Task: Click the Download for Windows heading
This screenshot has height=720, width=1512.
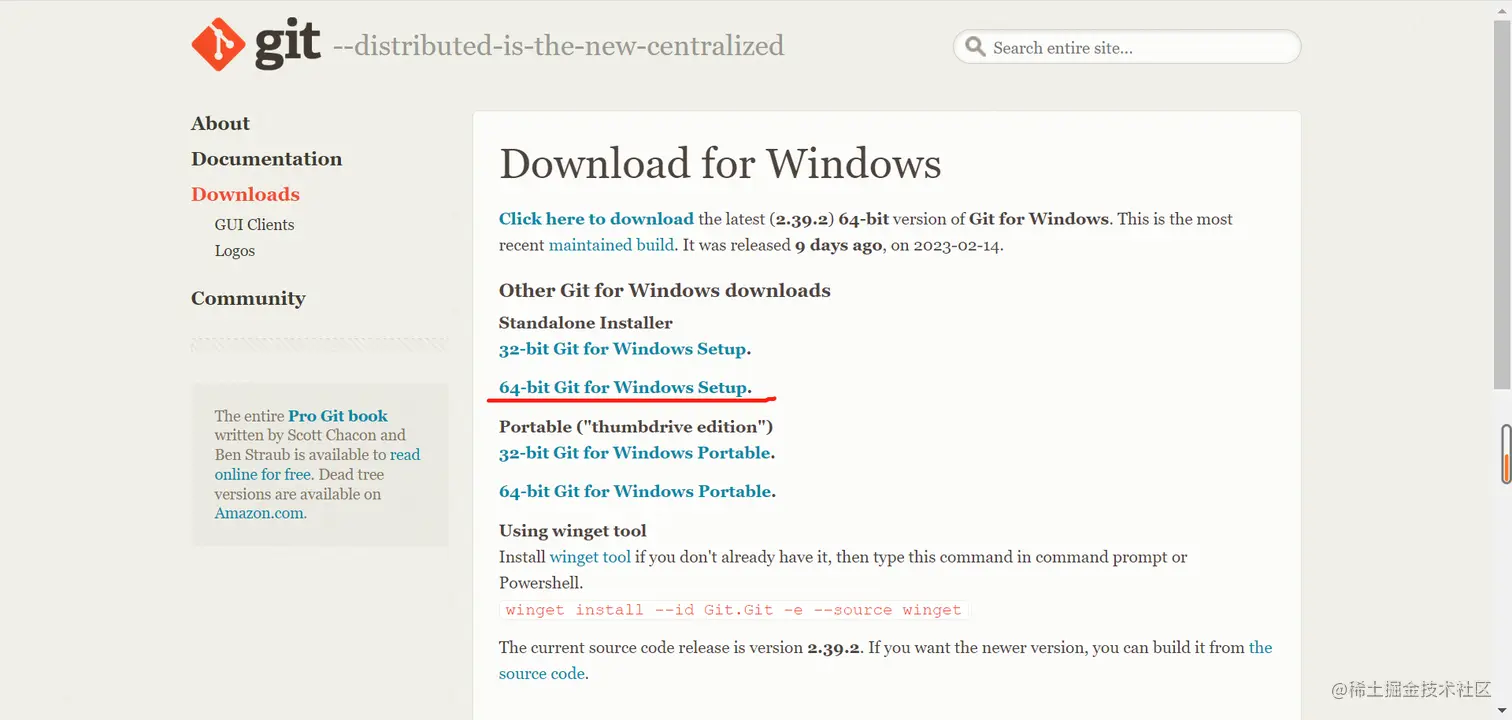Action: (720, 164)
